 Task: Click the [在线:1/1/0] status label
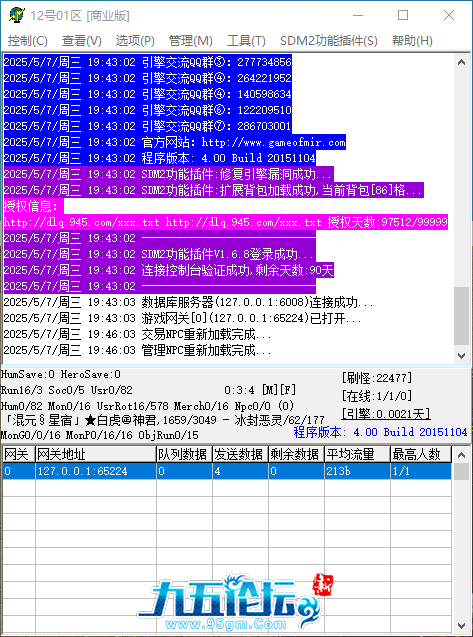point(377,396)
